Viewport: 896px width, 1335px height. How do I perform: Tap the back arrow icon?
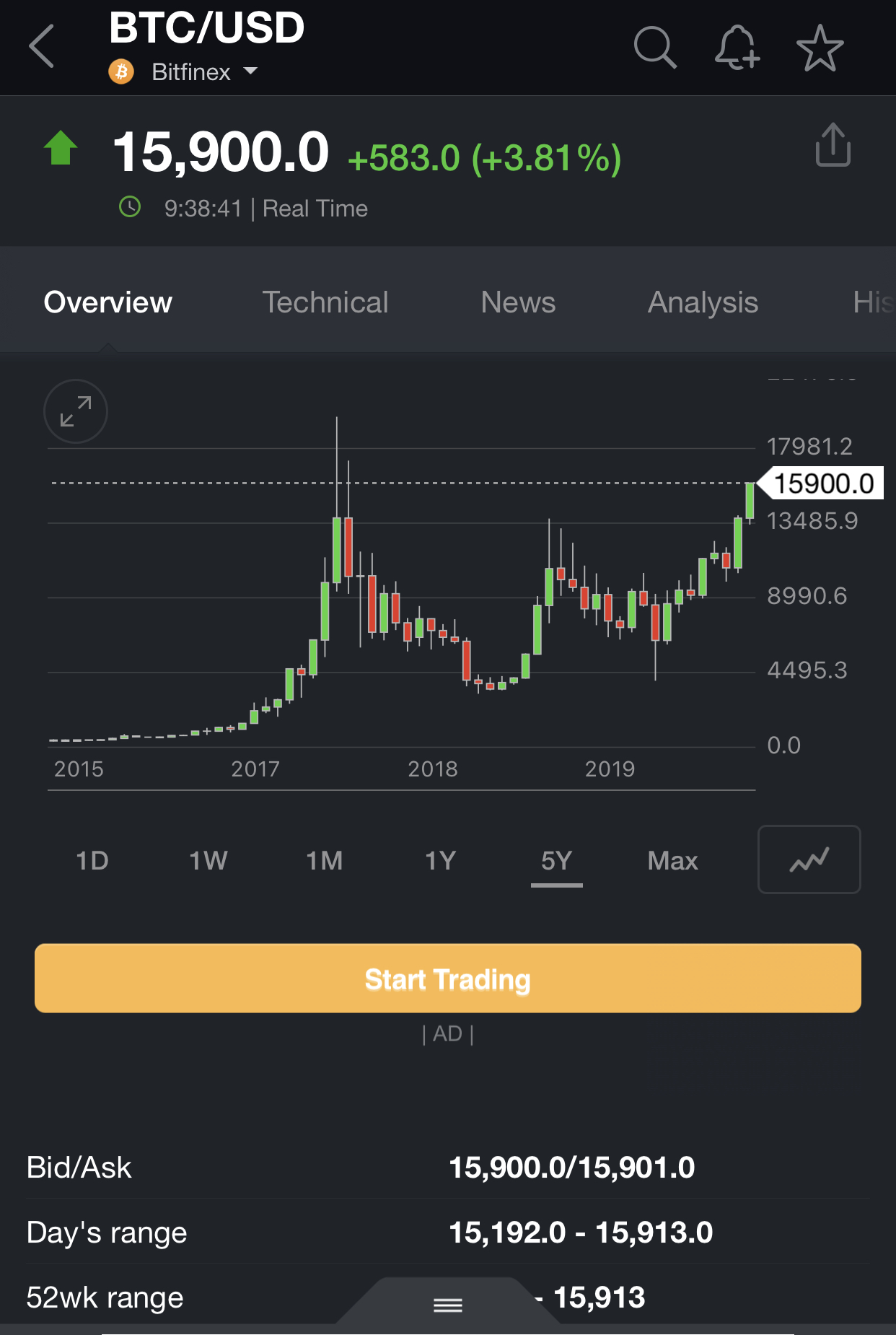coord(42,46)
